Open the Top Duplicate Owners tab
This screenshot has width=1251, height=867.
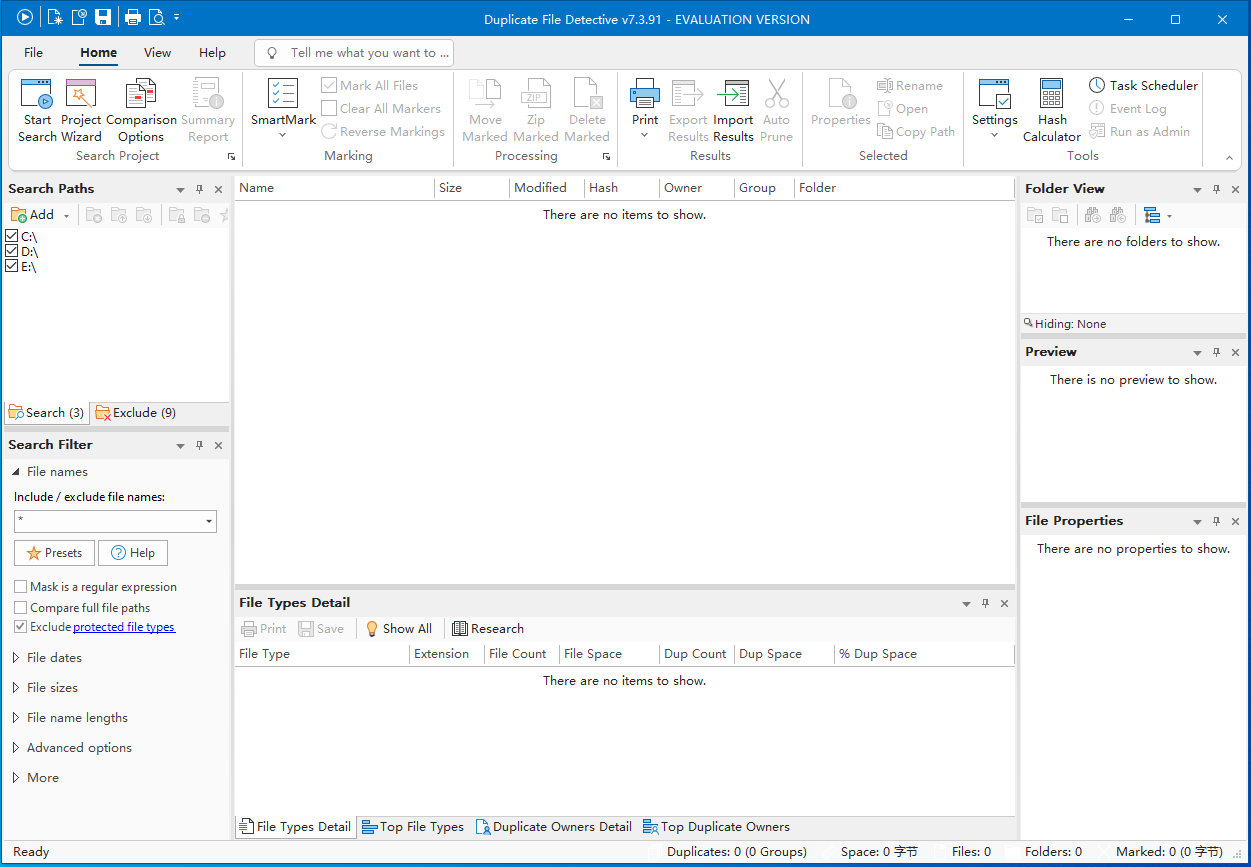716,827
